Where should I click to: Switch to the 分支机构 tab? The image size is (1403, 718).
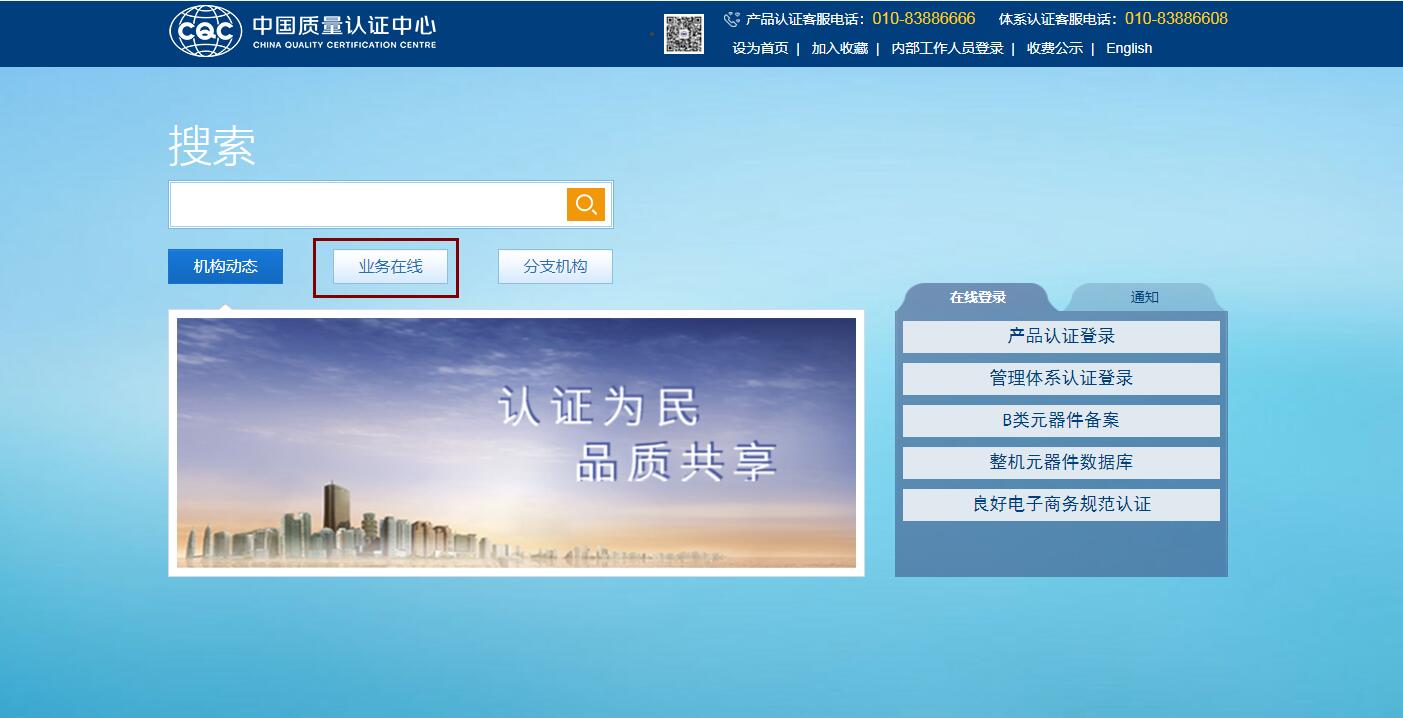tap(555, 267)
